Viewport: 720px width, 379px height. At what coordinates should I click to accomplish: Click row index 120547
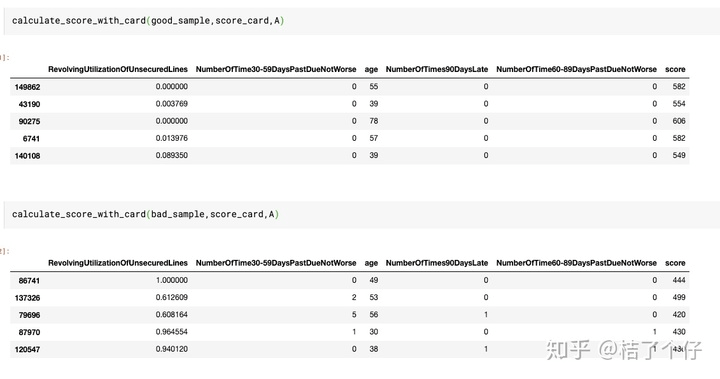[27, 350]
